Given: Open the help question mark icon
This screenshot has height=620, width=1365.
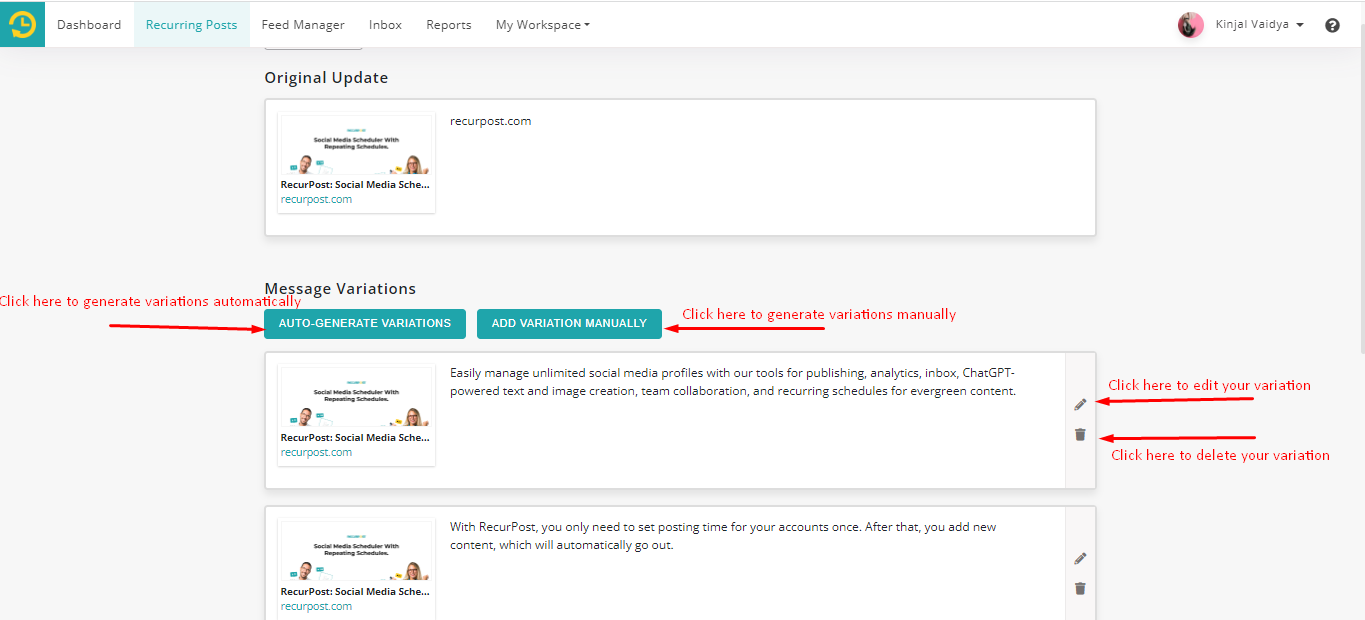Looking at the screenshot, I should tap(1332, 25).
